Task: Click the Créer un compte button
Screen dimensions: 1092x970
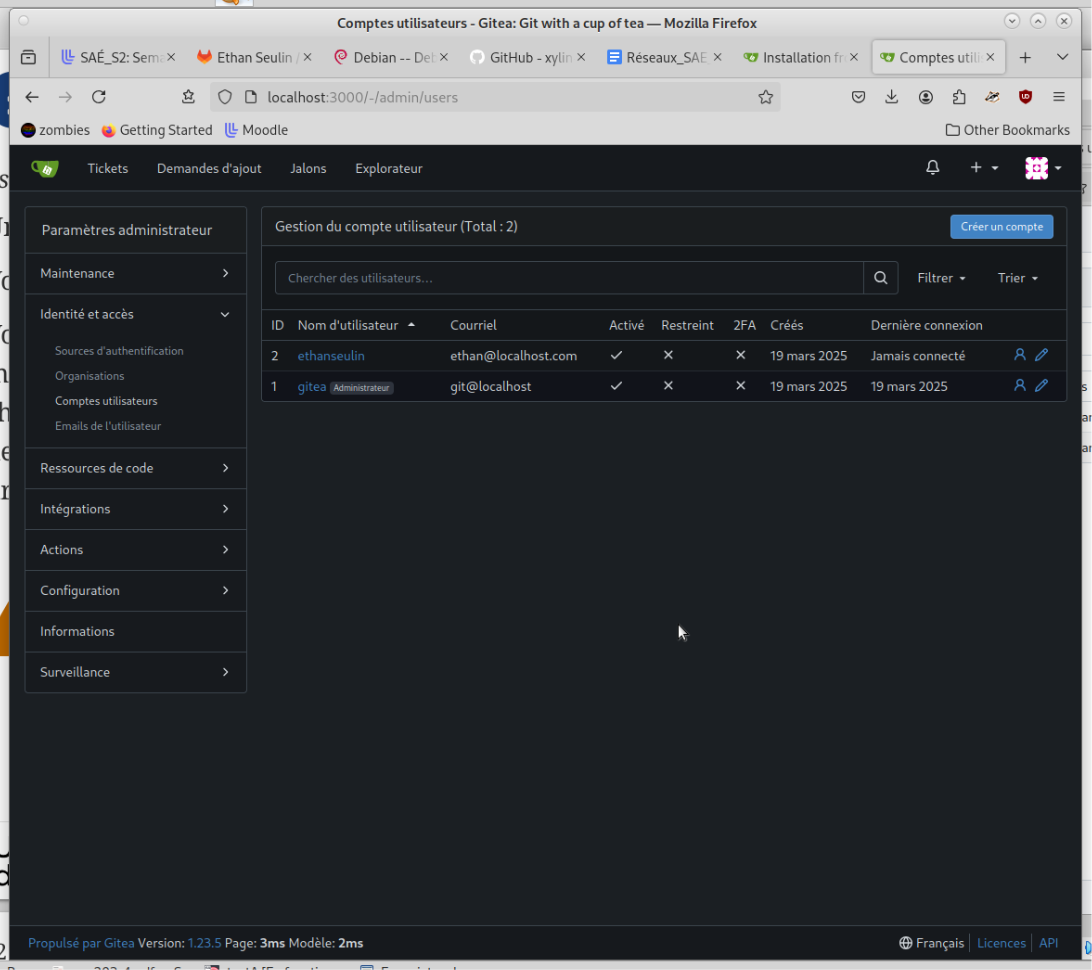Action: [x=1001, y=227]
